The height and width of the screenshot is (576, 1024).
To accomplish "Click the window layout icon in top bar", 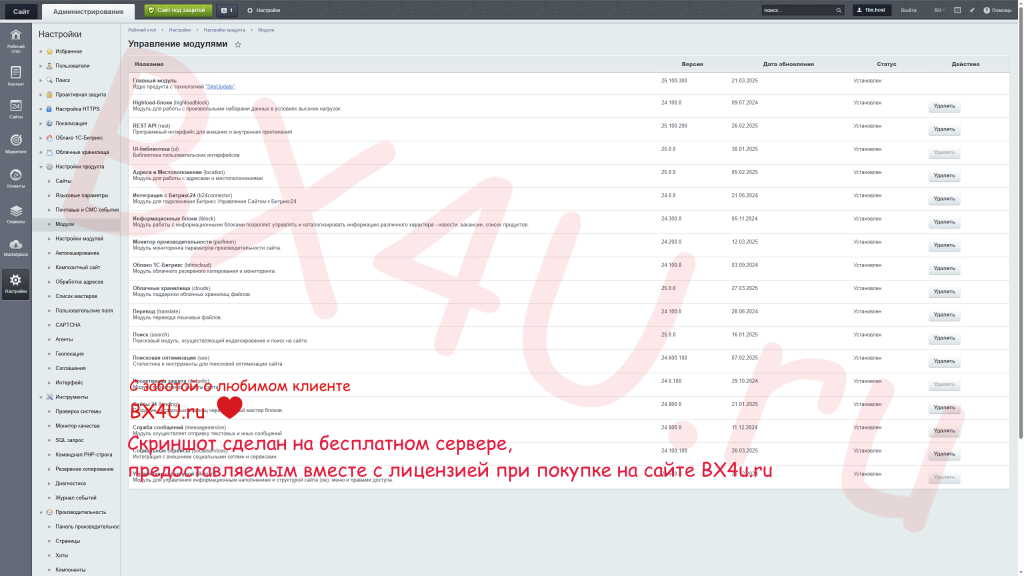I will (x=957, y=10).
